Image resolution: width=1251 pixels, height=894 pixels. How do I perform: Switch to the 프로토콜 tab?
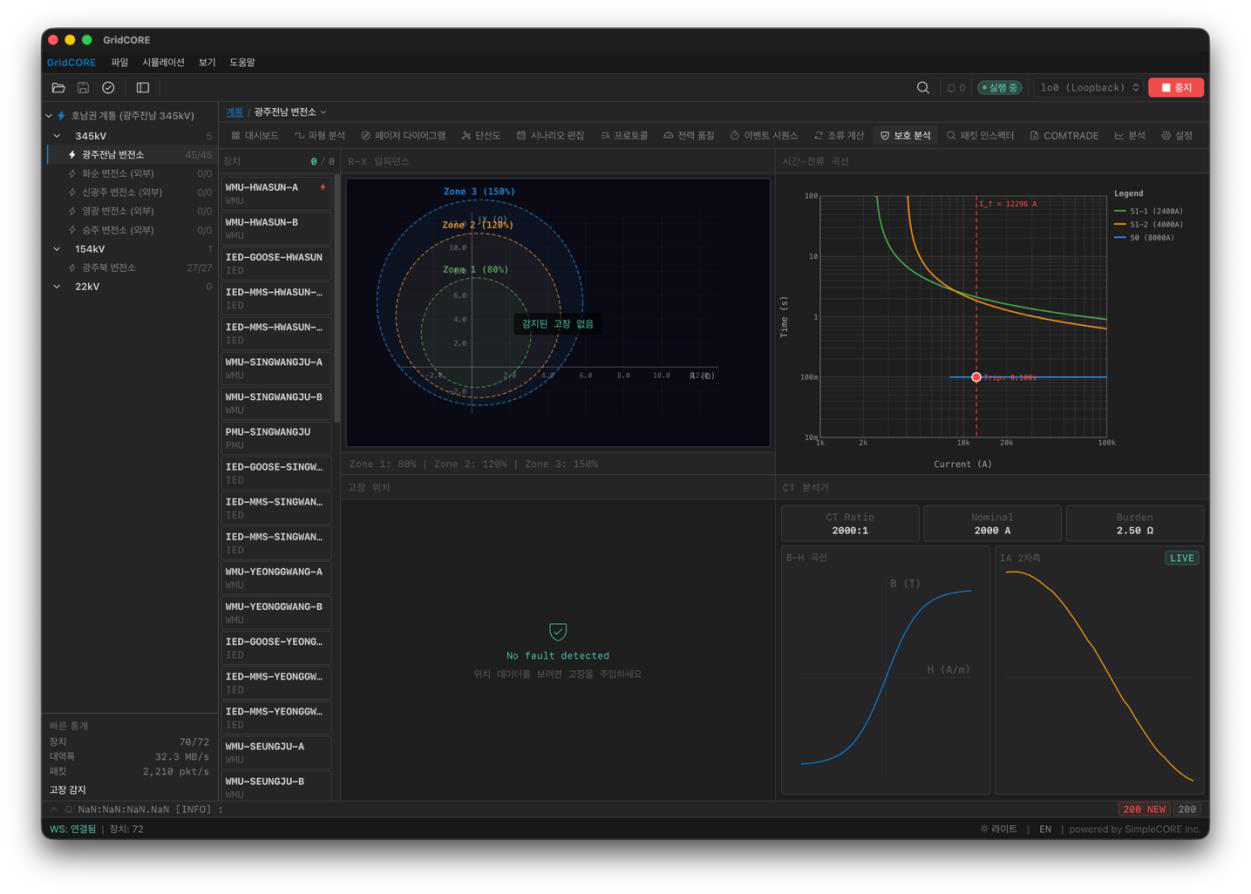tap(624, 135)
